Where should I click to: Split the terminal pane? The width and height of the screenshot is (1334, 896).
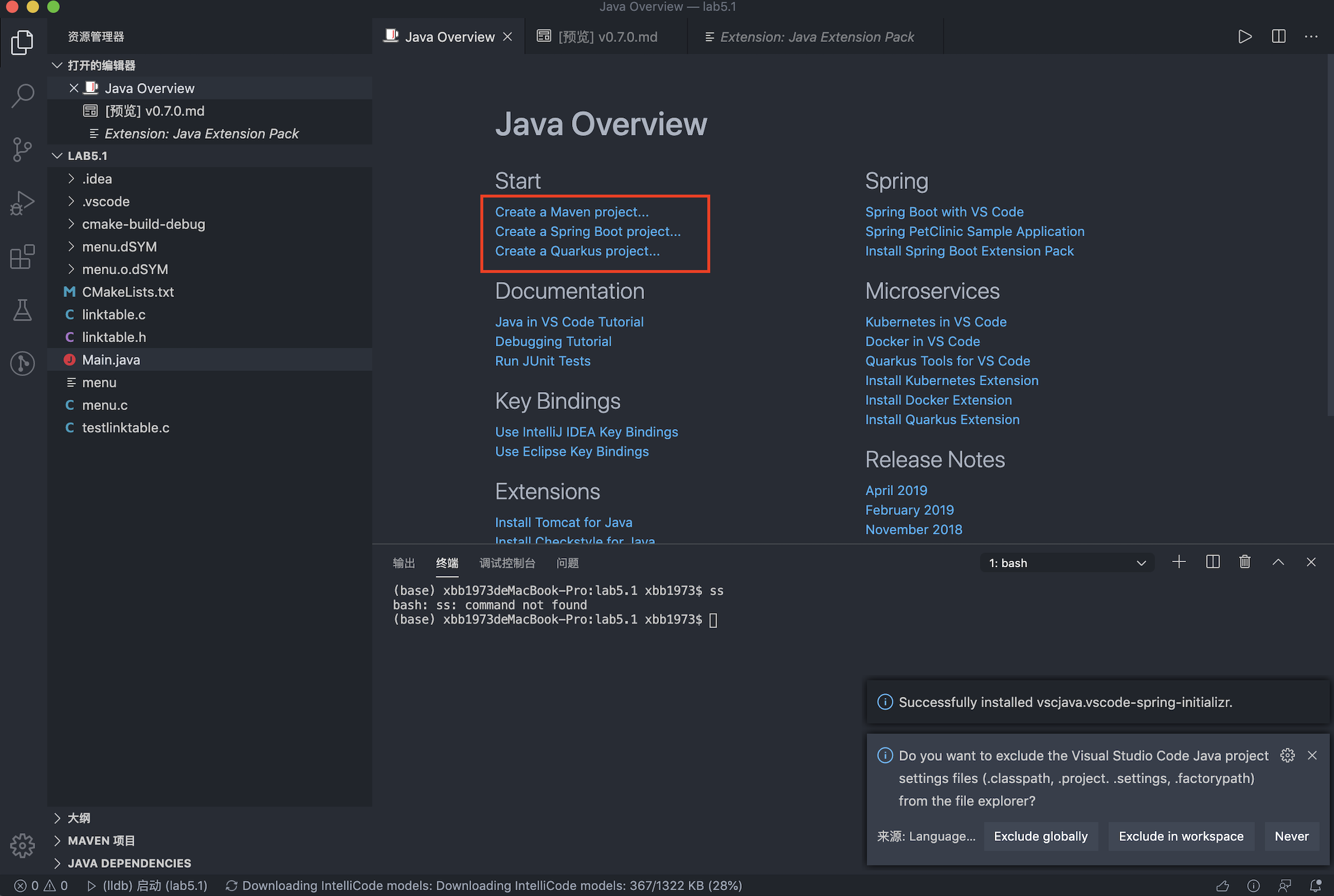(x=1212, y=562)
